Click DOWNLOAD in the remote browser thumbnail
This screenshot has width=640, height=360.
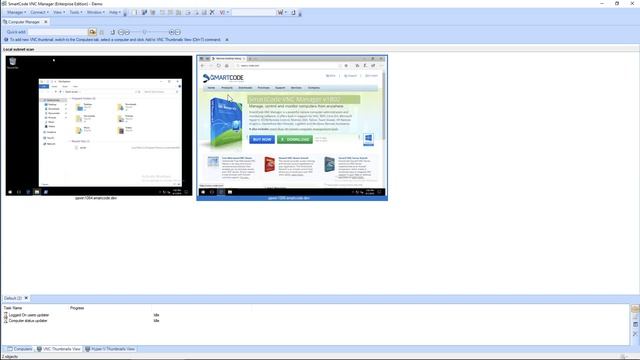pyautogui.click(x=295, y=140)
